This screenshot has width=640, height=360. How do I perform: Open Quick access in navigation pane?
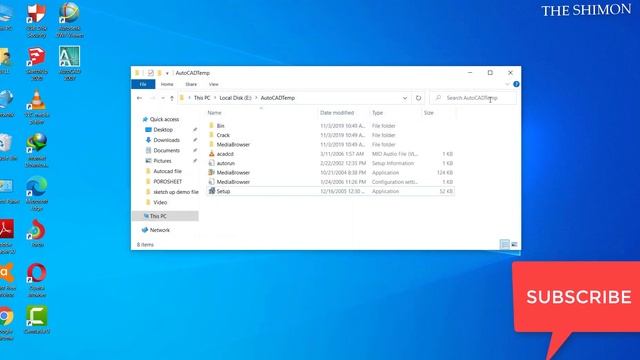[164, 119]
